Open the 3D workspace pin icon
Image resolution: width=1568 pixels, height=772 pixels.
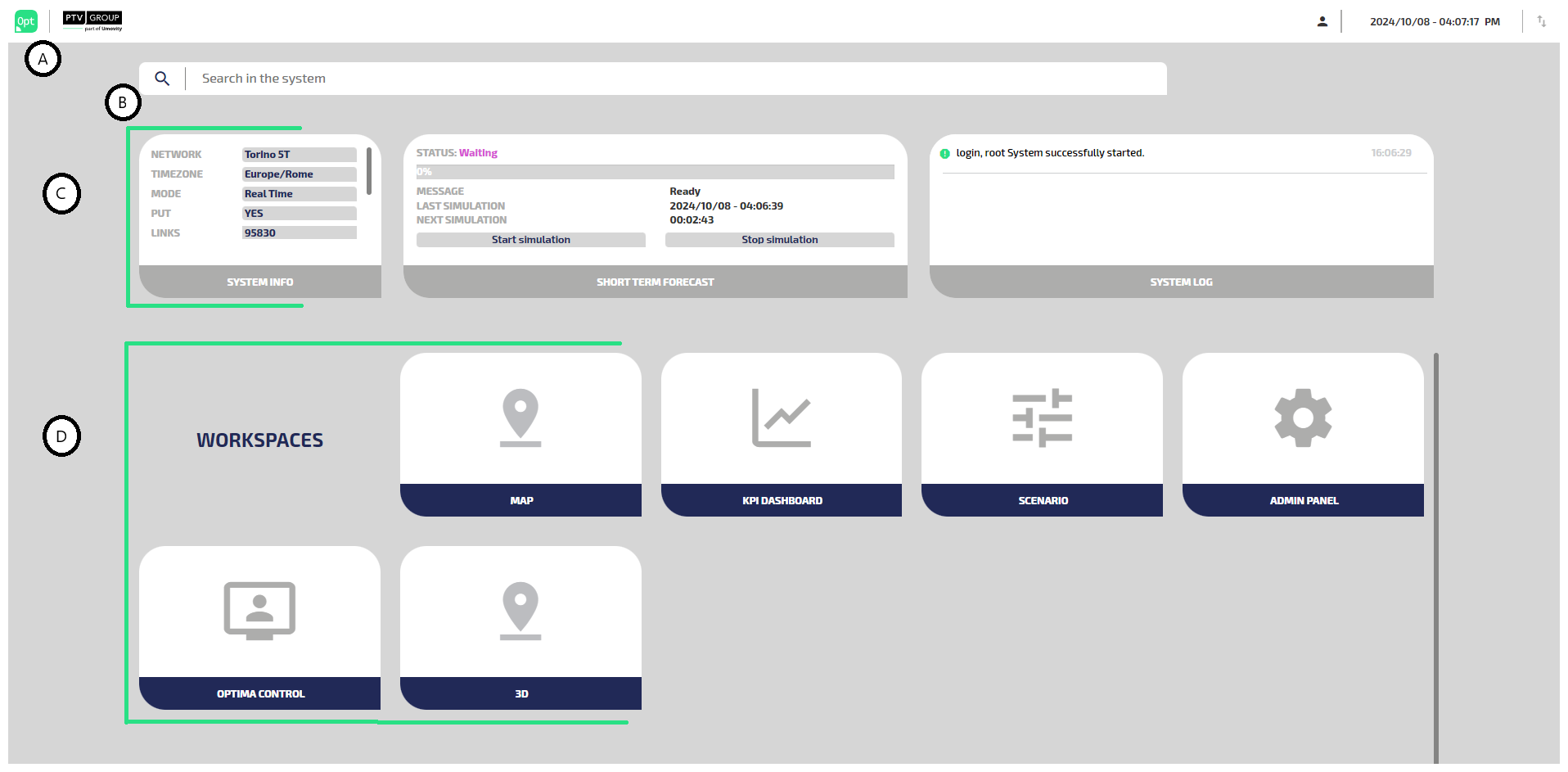(x=520, y=611)
